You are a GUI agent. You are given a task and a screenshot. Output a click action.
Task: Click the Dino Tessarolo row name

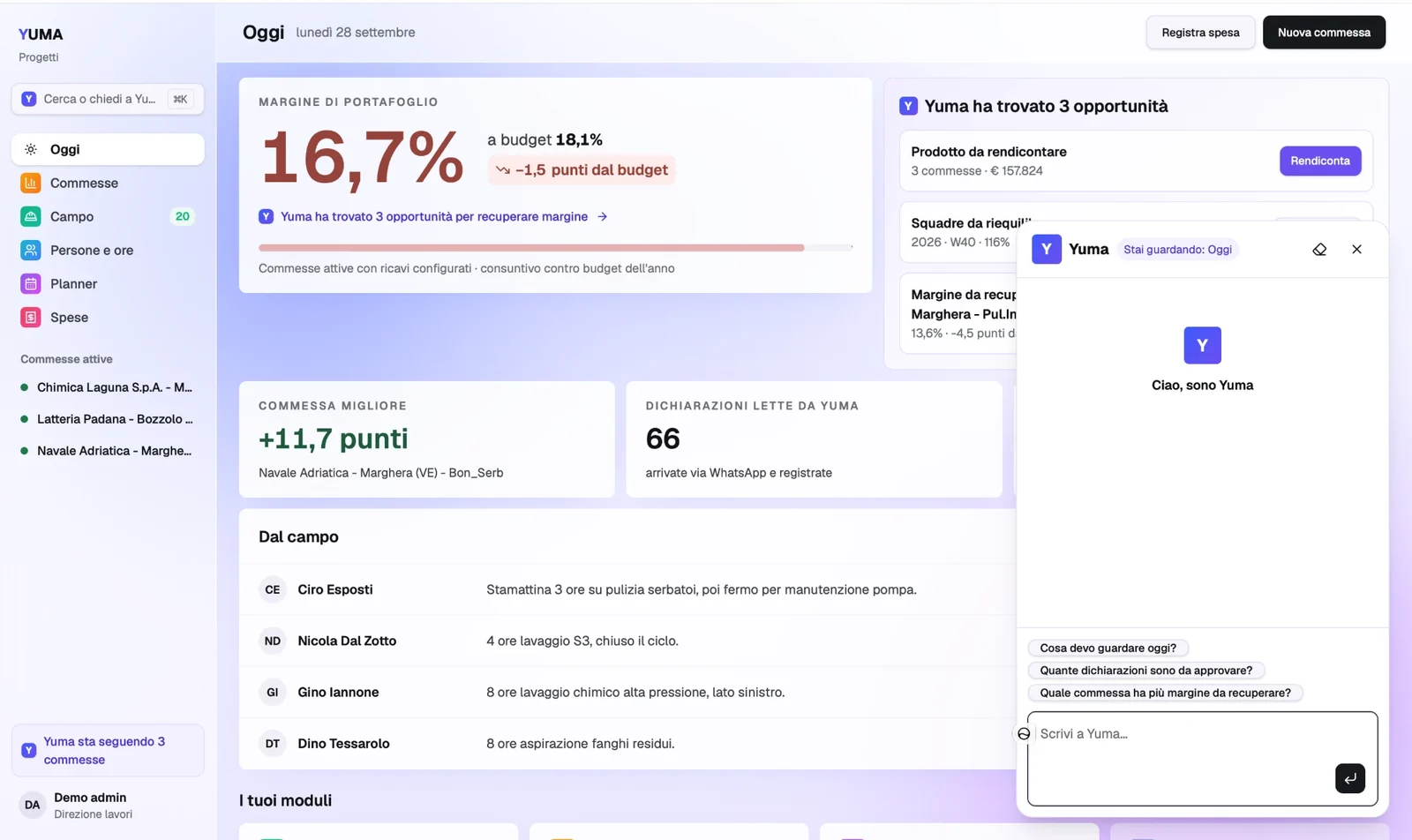coord(343,743)
